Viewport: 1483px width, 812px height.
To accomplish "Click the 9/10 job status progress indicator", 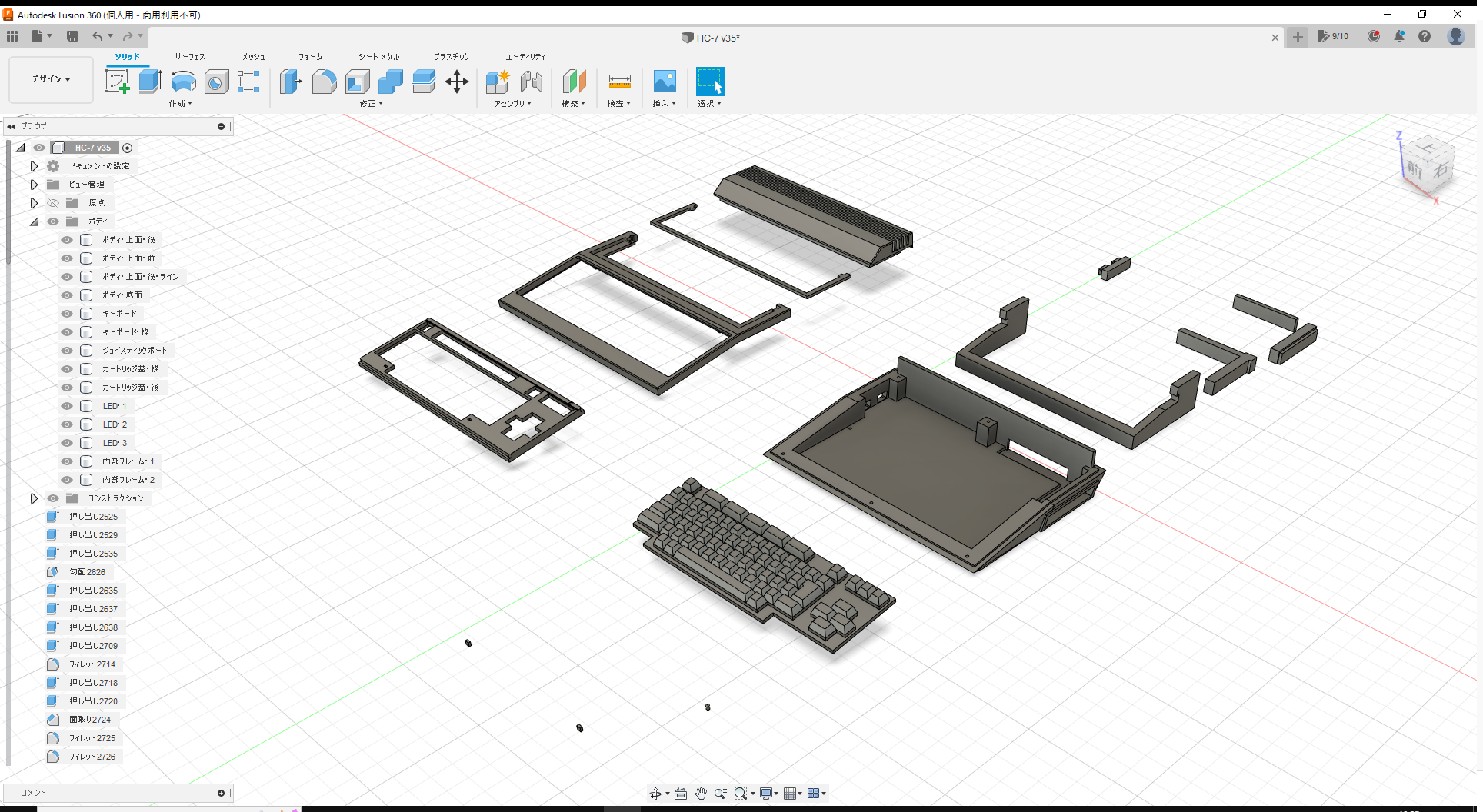I will 1333,36.
